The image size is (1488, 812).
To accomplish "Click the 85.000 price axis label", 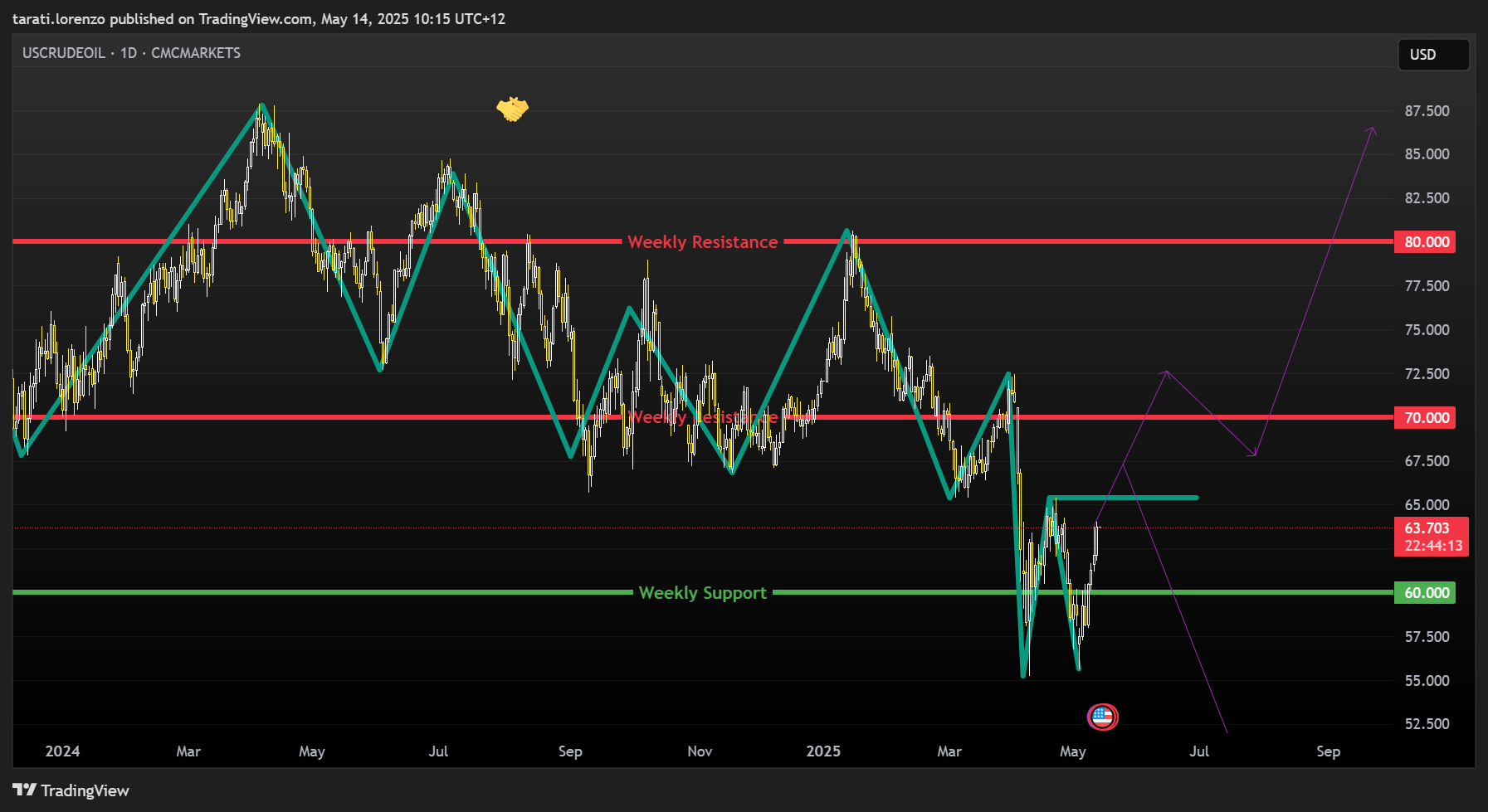I will pyautogui.click(x=1427, y=154).
